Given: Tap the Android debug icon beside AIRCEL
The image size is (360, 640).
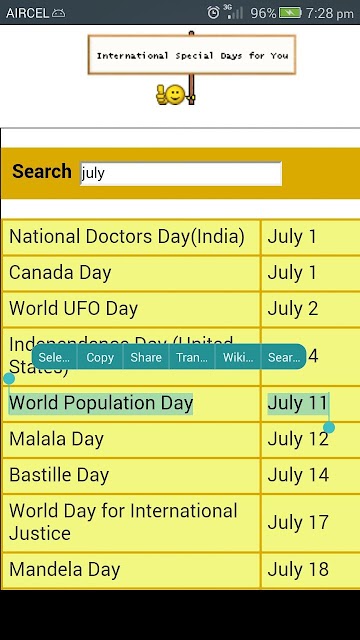Looking at the screenshot, I should point(58,13).
